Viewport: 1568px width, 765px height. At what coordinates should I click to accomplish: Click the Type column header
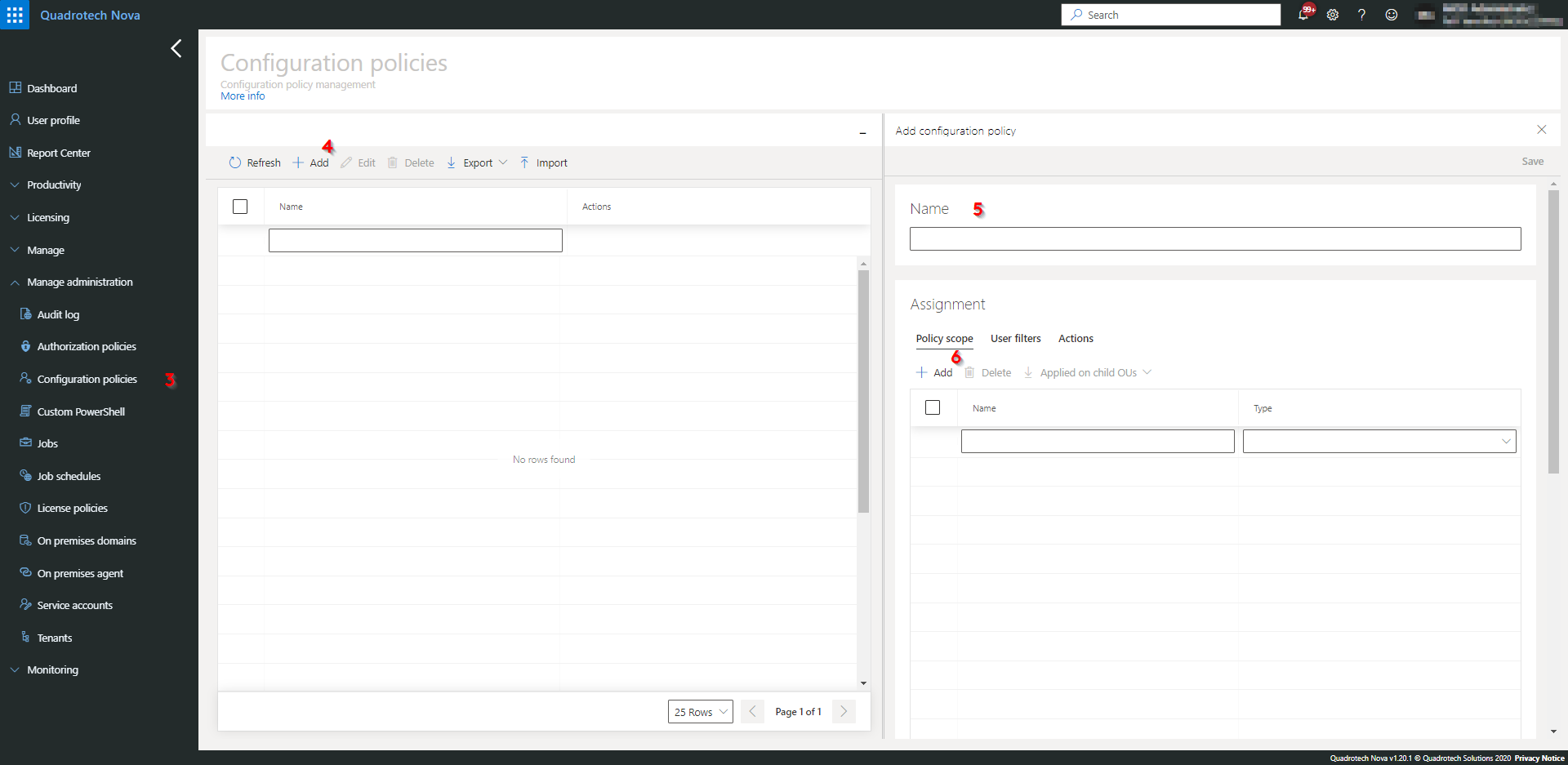[x=1263, y=408]
